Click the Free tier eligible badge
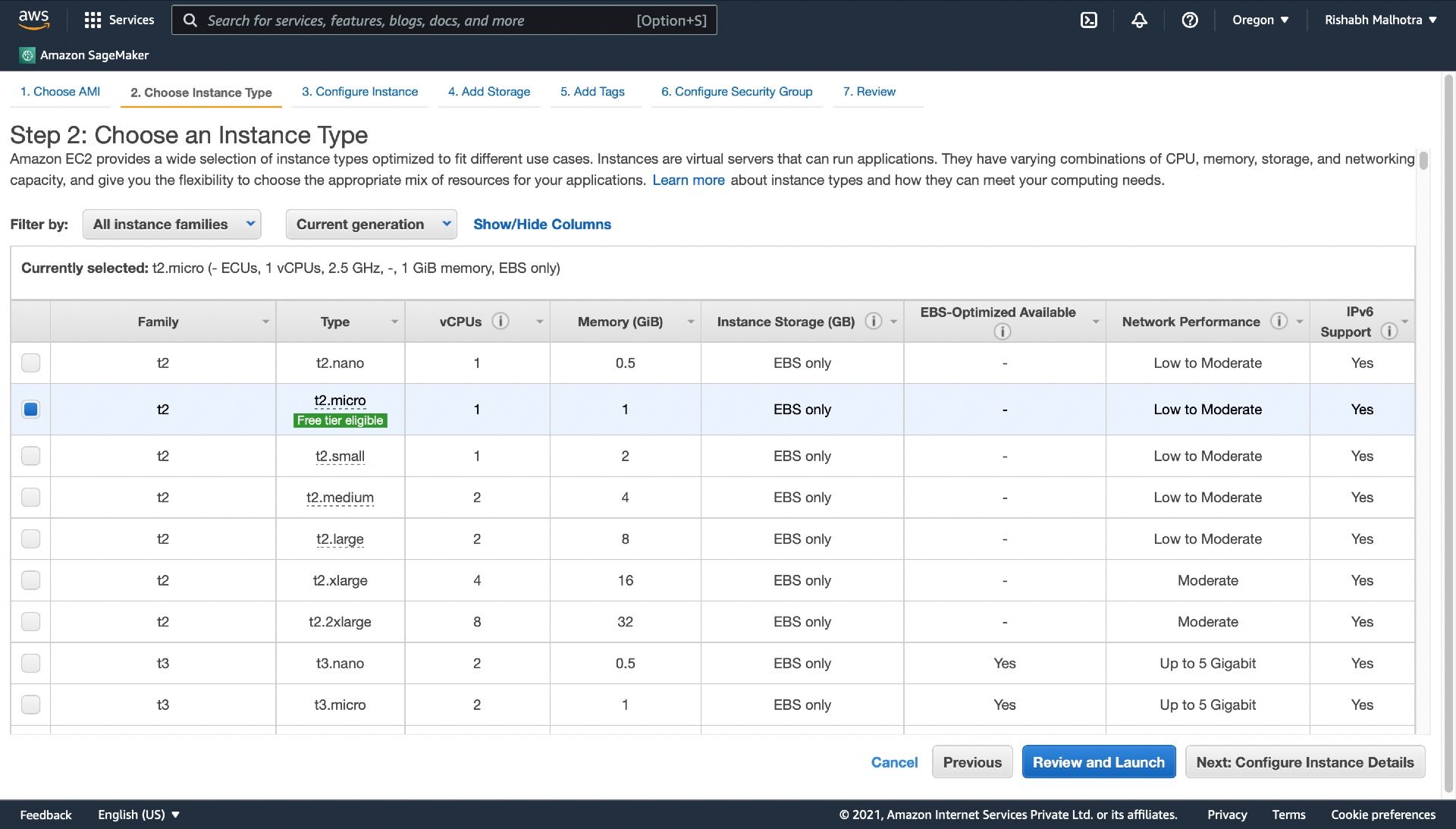The image size is (1456, 829). point(340,420)
